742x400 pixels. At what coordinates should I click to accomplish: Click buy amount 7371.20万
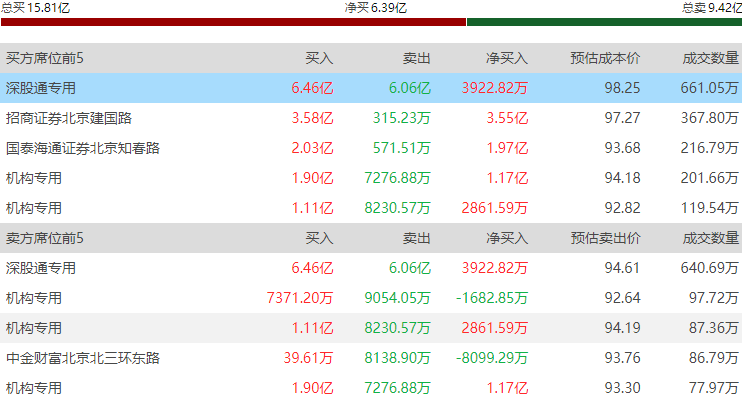point(300,298)
